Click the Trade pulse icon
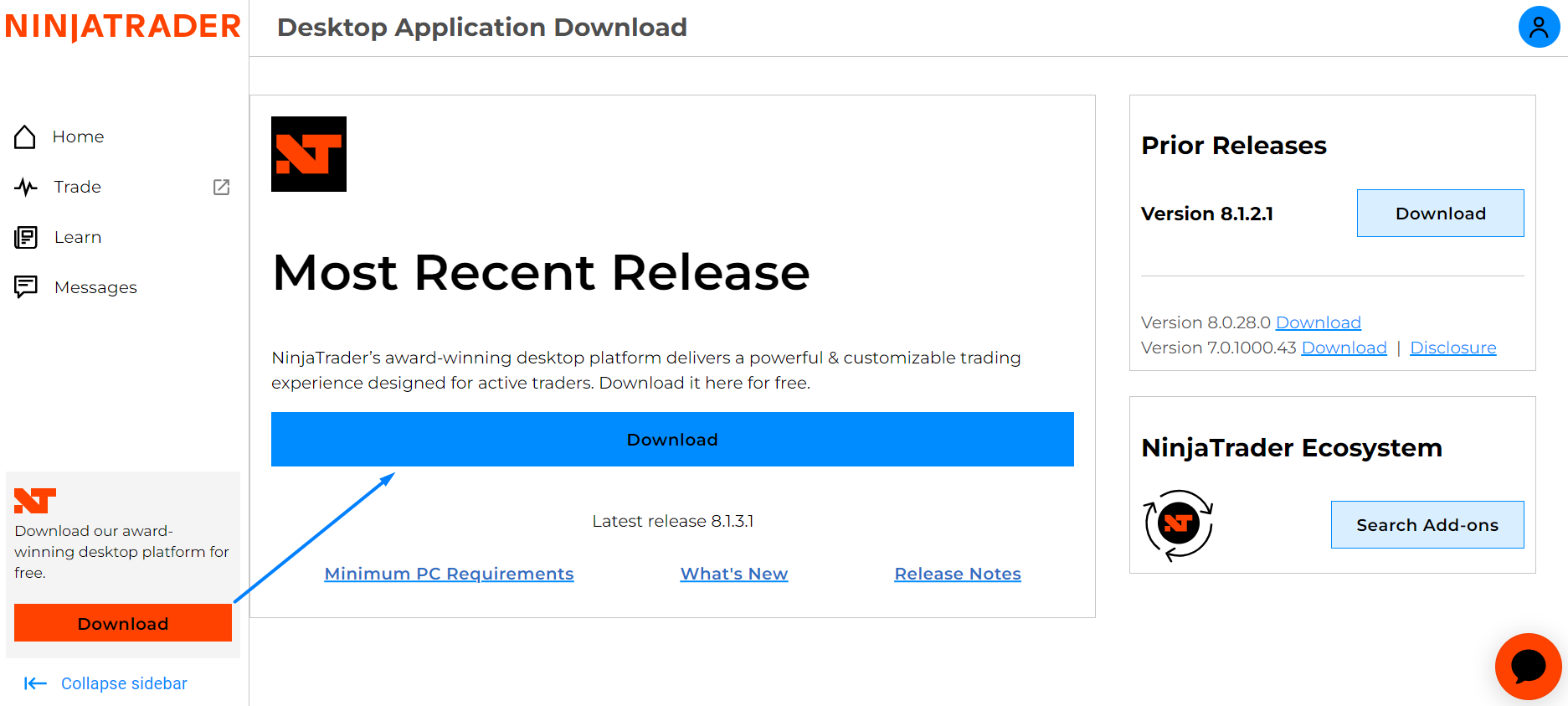This screenshot has width=1568, height=706. click(x=26, y=187)
